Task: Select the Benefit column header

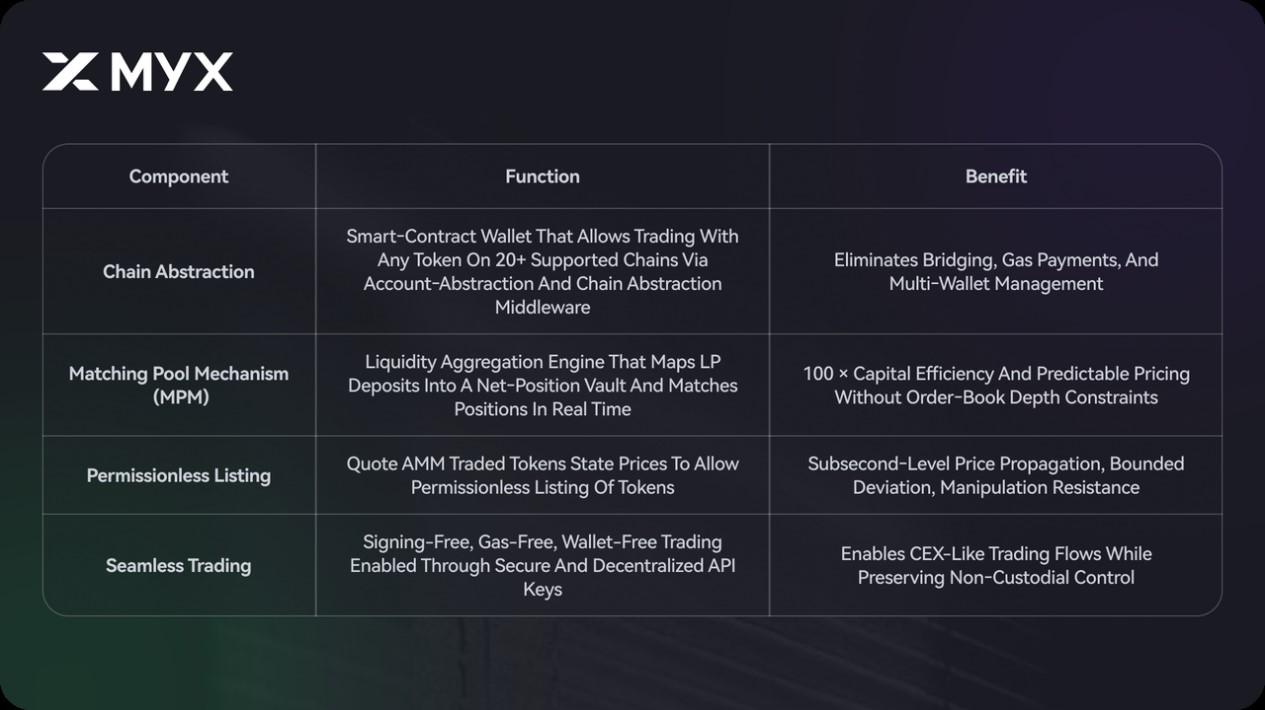Action: pos(996,177)
